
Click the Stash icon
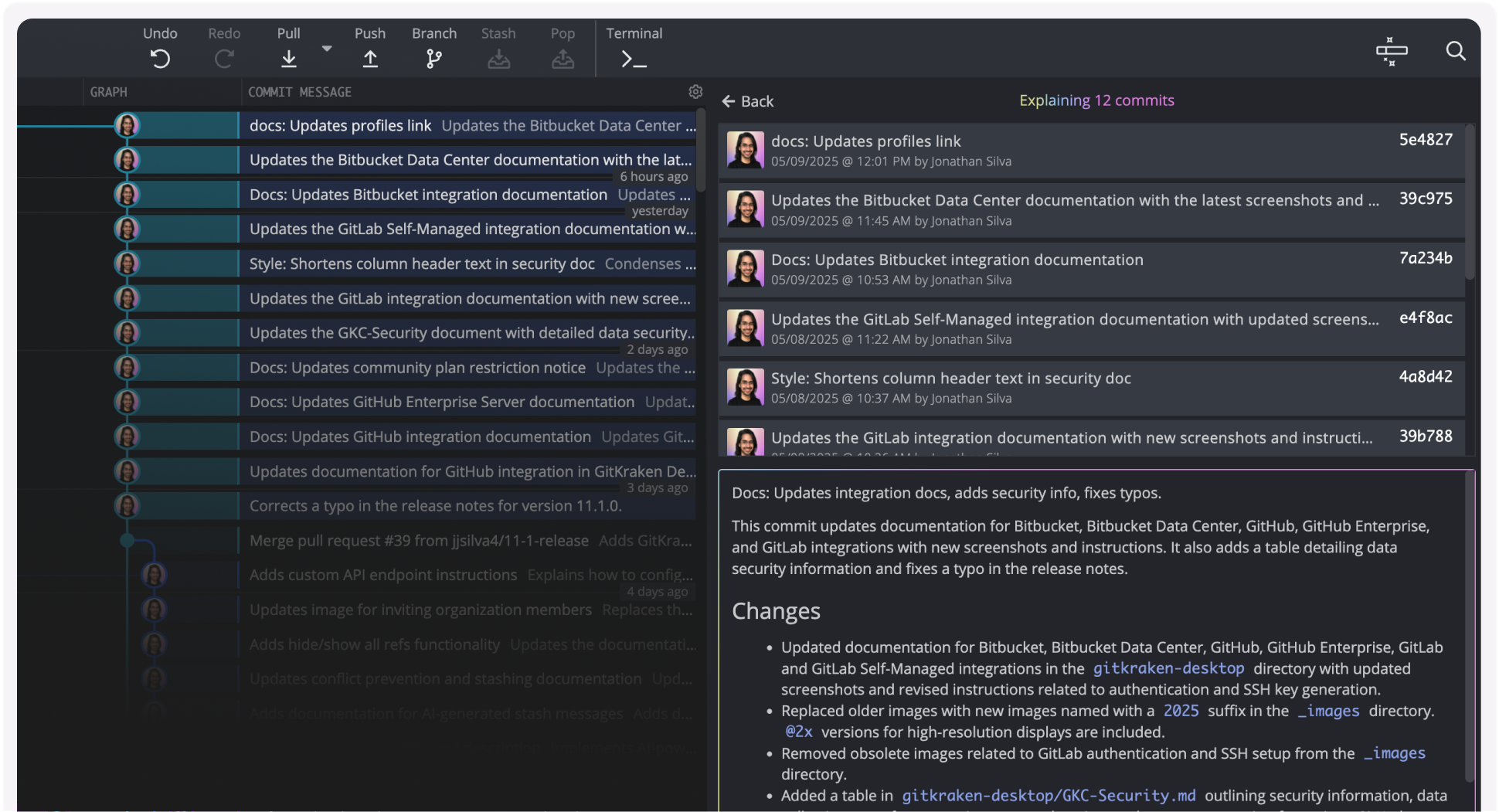click(498, 59)
